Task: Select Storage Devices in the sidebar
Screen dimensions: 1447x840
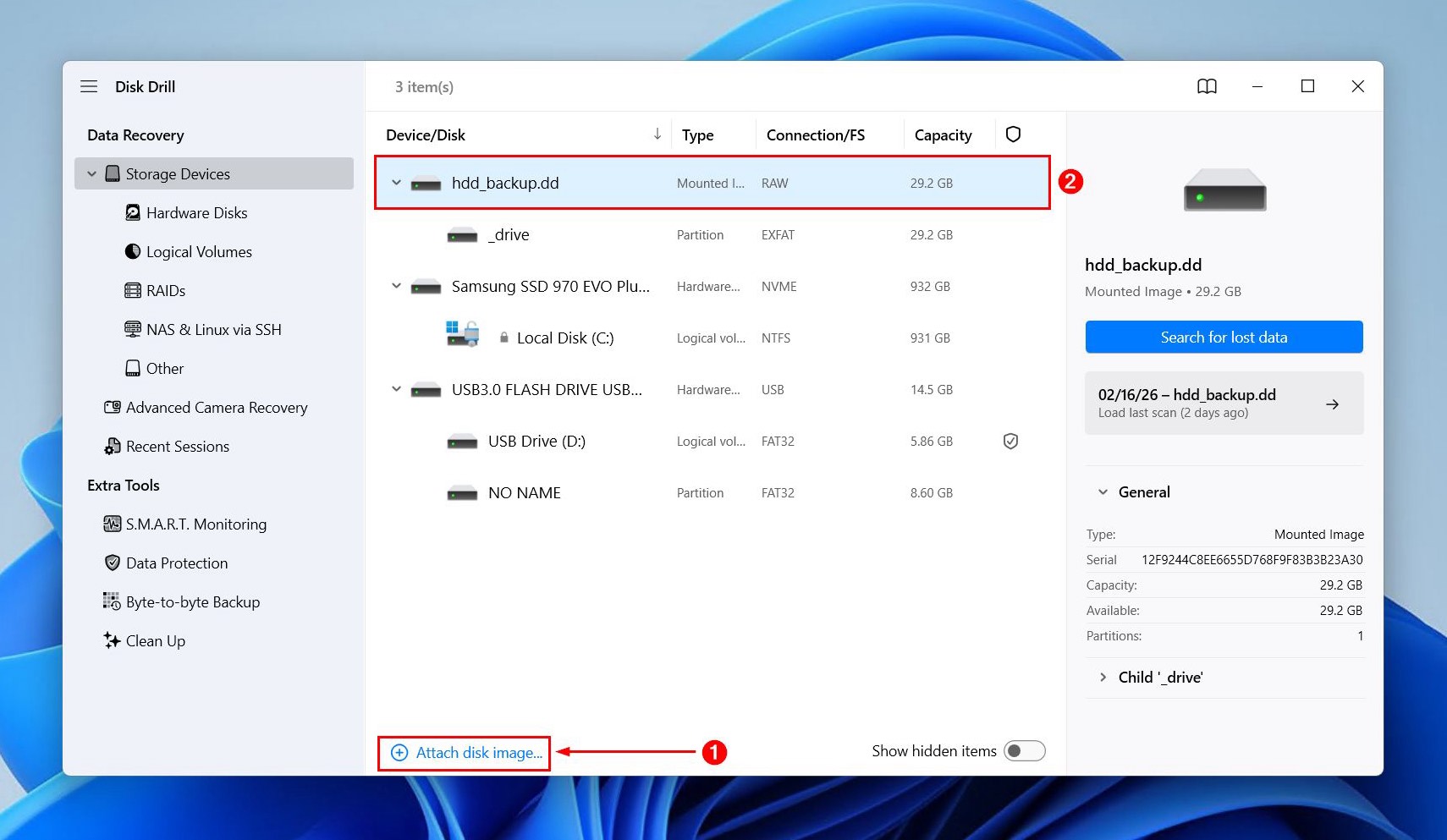Action: pos(178,173)
